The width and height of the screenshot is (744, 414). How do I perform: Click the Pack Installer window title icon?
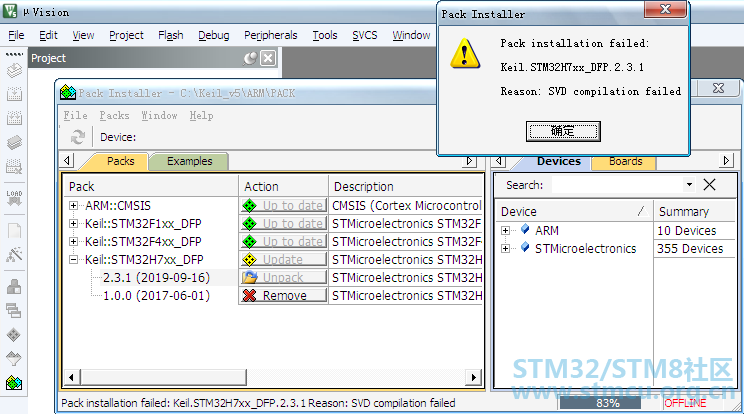point(68,92)
